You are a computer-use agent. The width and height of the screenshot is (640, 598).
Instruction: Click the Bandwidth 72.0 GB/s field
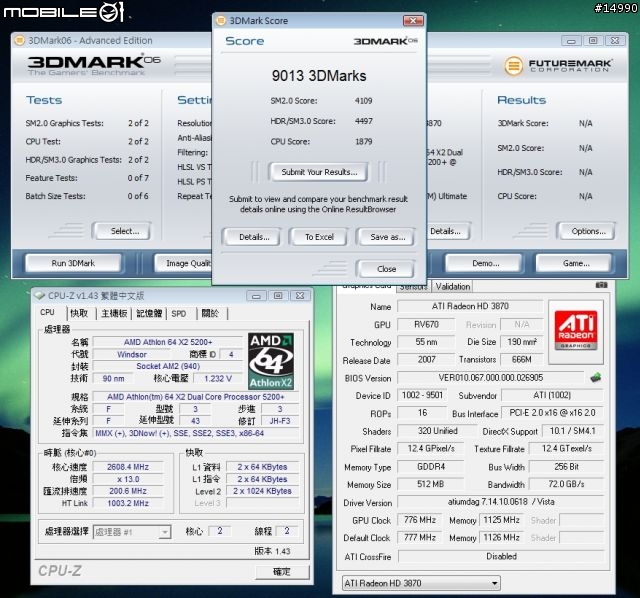[566, 484]
